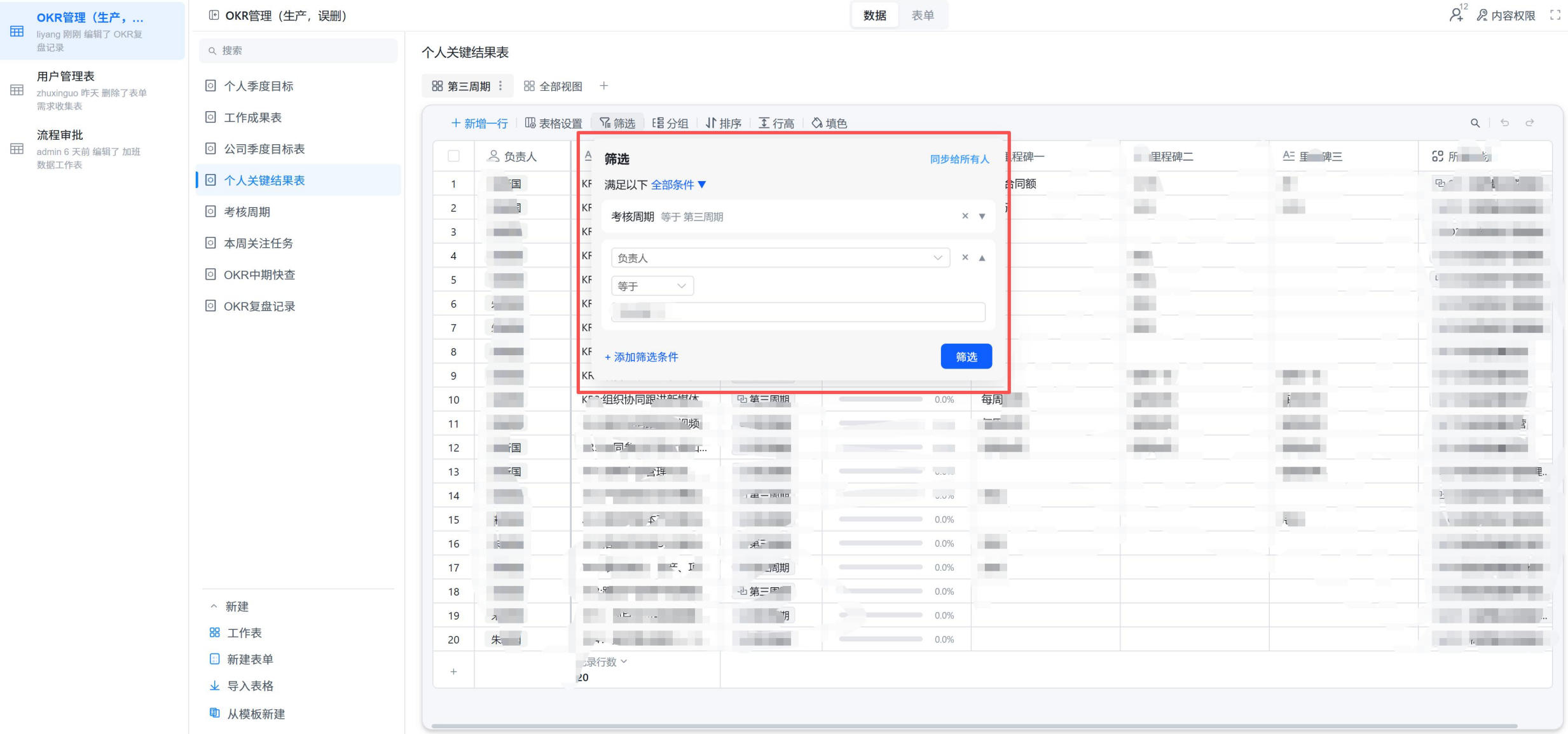
Task: Remove the 考核周期 filter condition
Action: click(965, 216)
